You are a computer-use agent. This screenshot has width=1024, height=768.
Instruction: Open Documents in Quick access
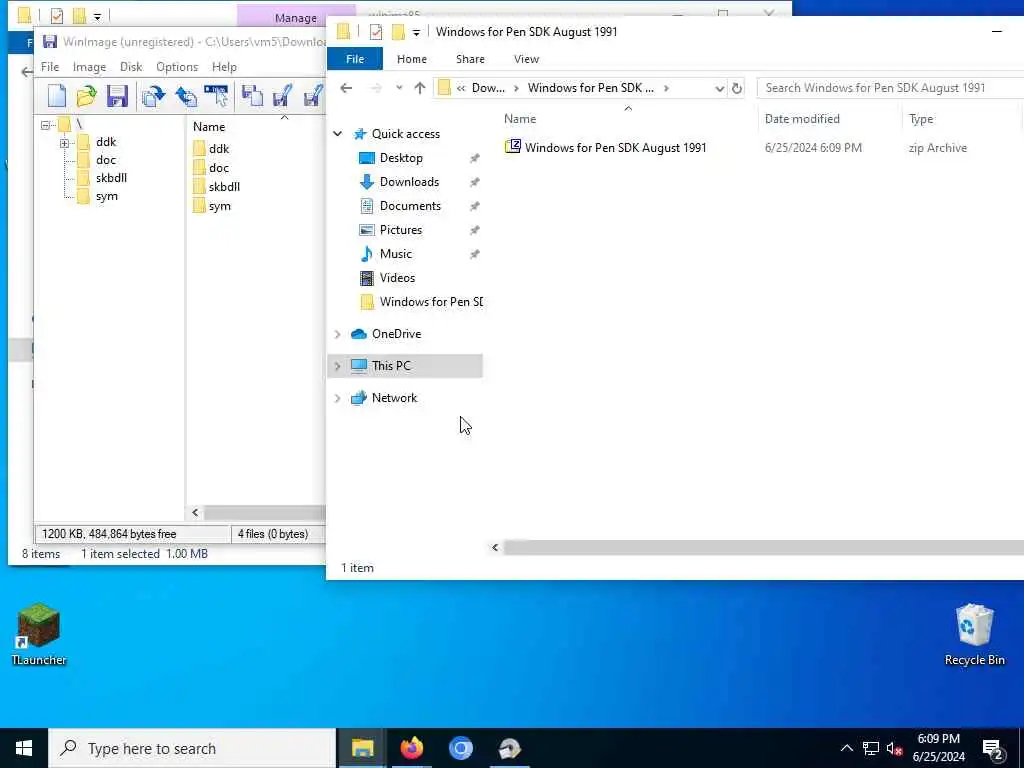pos(410,206)
